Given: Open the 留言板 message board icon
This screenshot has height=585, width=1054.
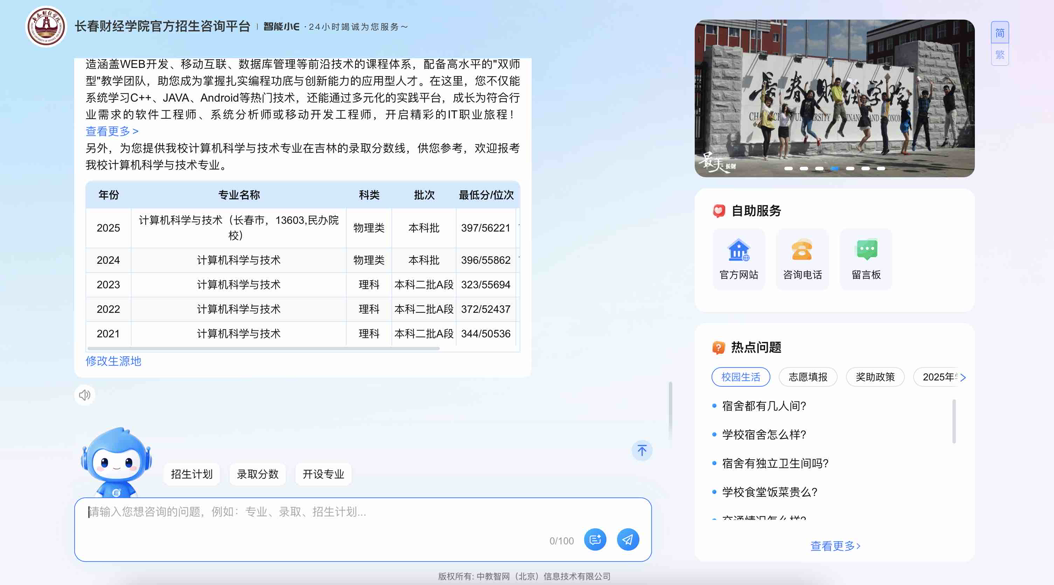Looking at the screenshot, I should 866,259.
